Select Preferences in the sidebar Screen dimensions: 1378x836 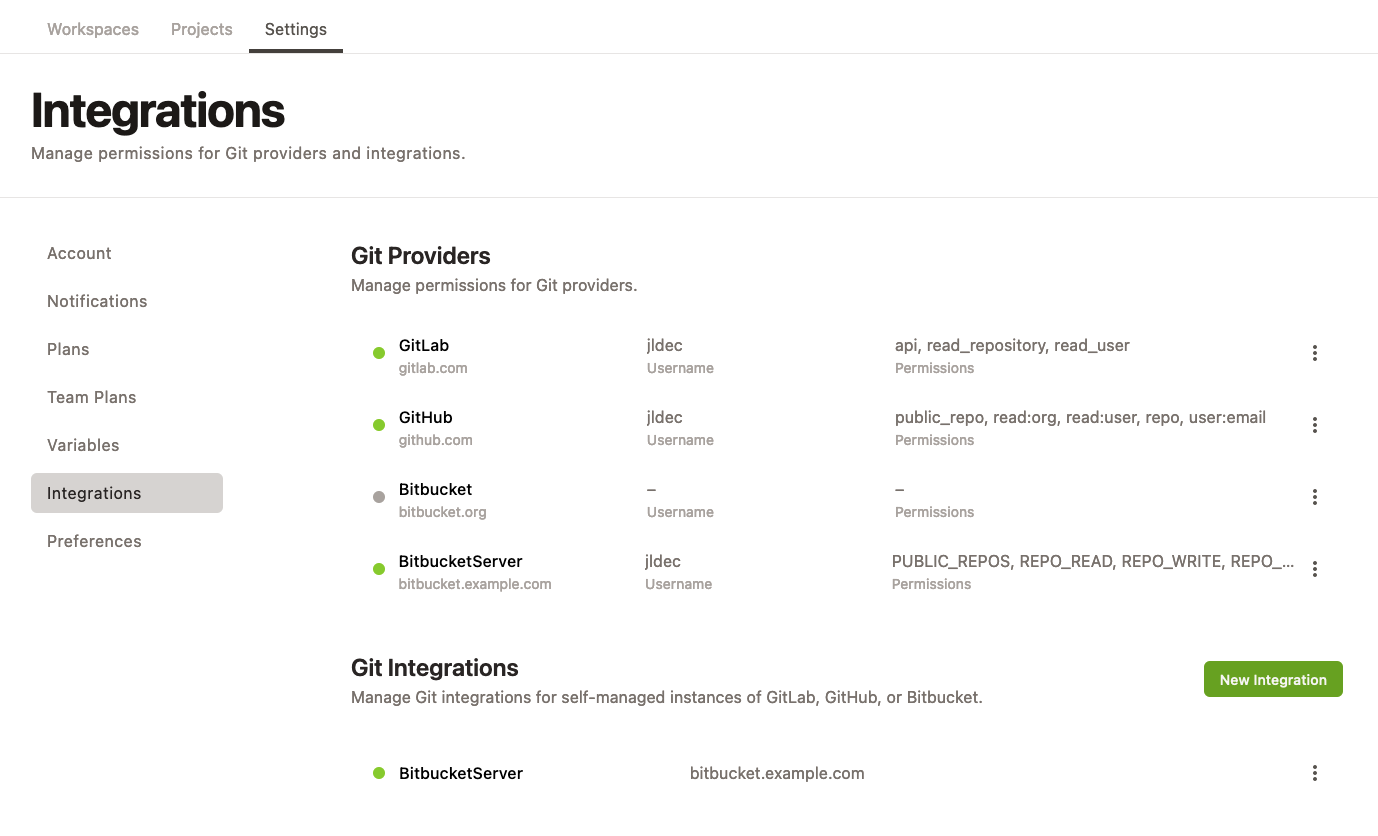pyautogui.click(x=94, y=541)
